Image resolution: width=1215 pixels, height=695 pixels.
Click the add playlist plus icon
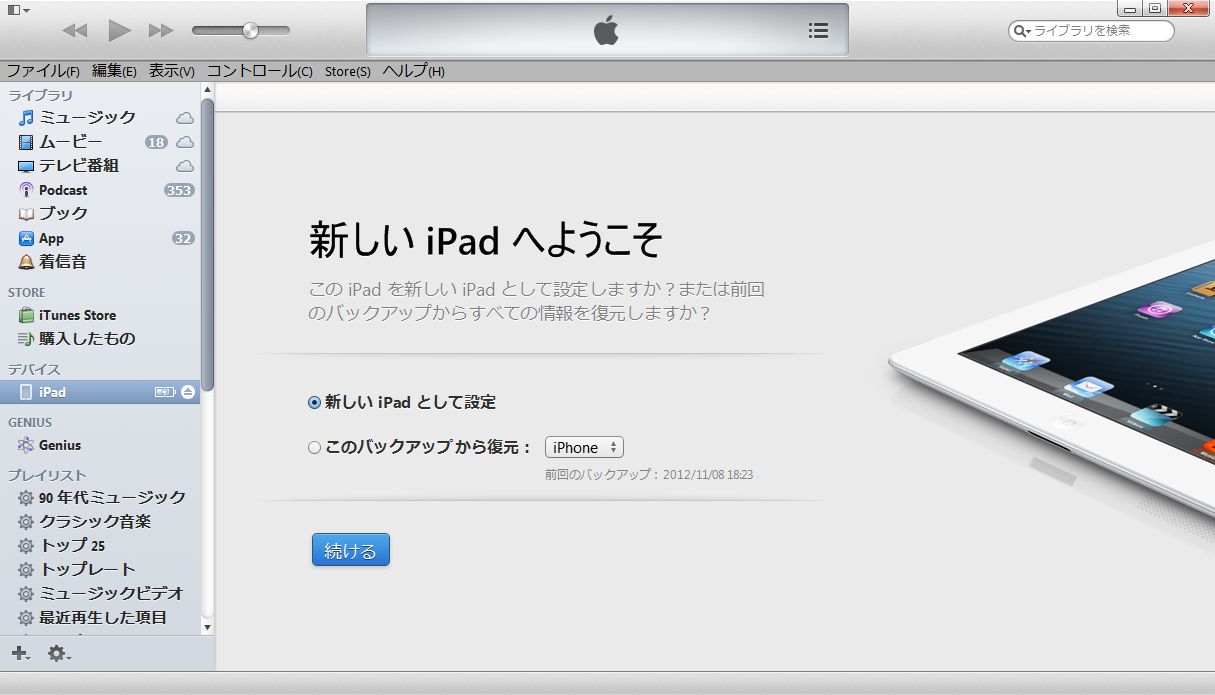[x=19, y=653]
